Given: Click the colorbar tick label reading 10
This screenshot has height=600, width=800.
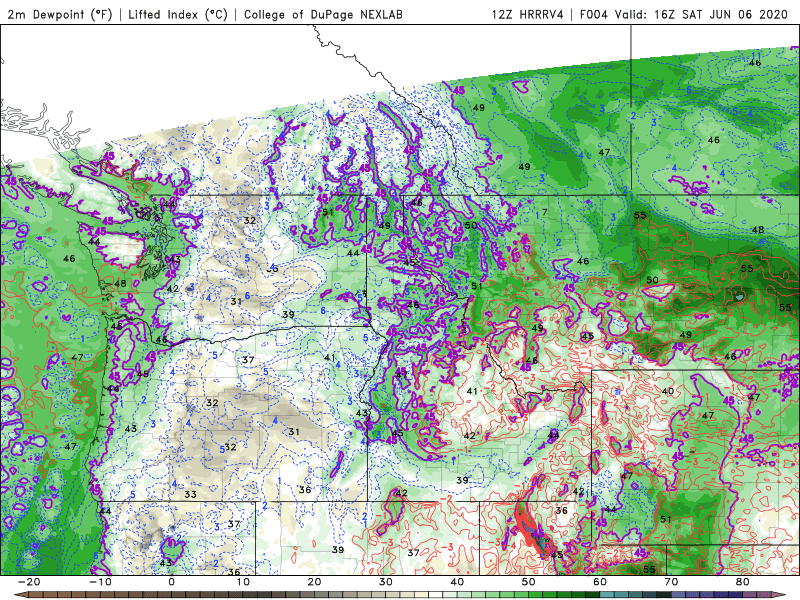Looking at the screenshot, I should pyautogui.click(x=243, y=582).
